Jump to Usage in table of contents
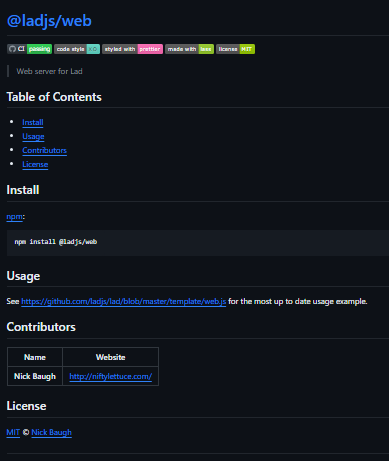The height and width of the screenshot is (461, 389). (33, 136)
